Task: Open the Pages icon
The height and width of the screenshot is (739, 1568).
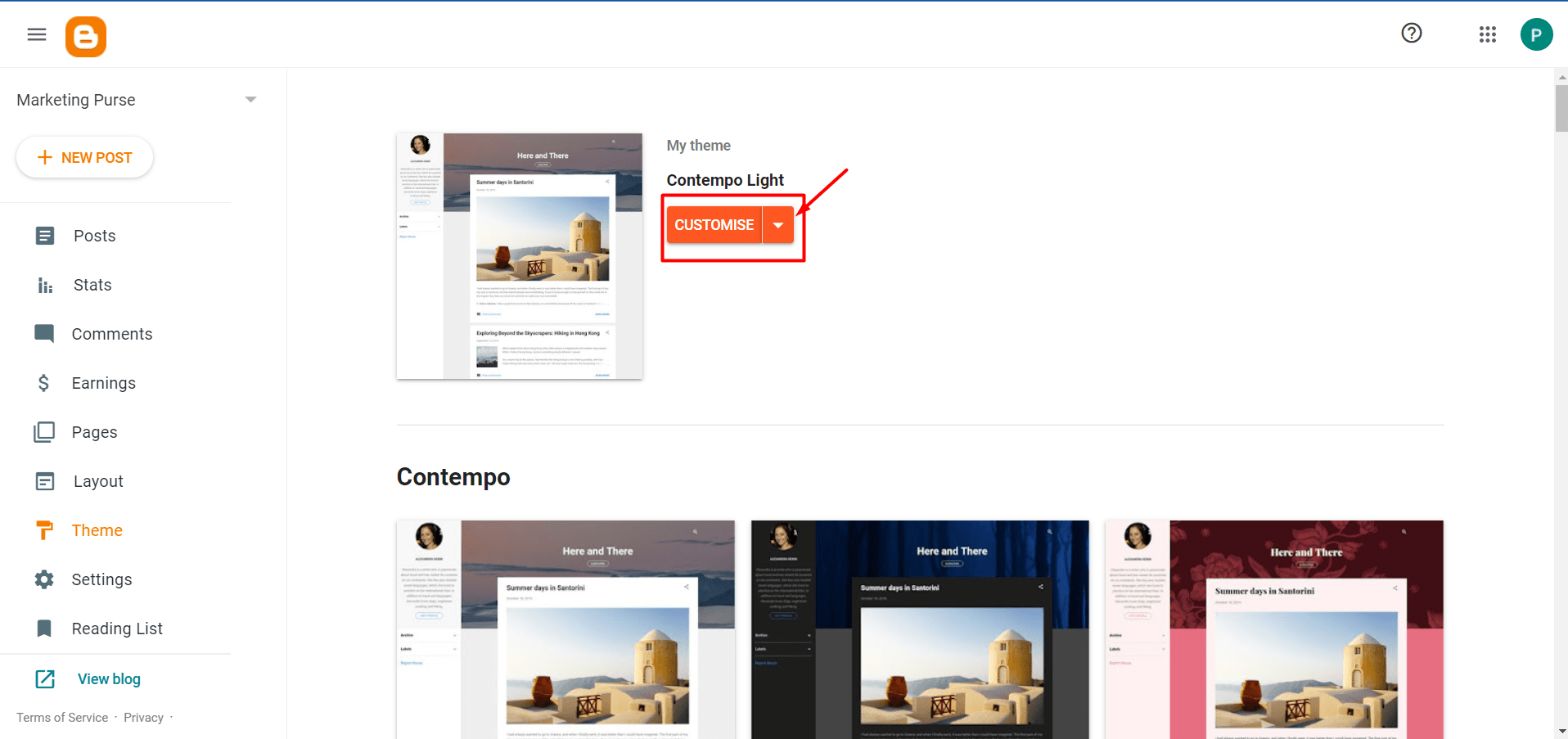Action: (x=44, y=431)
